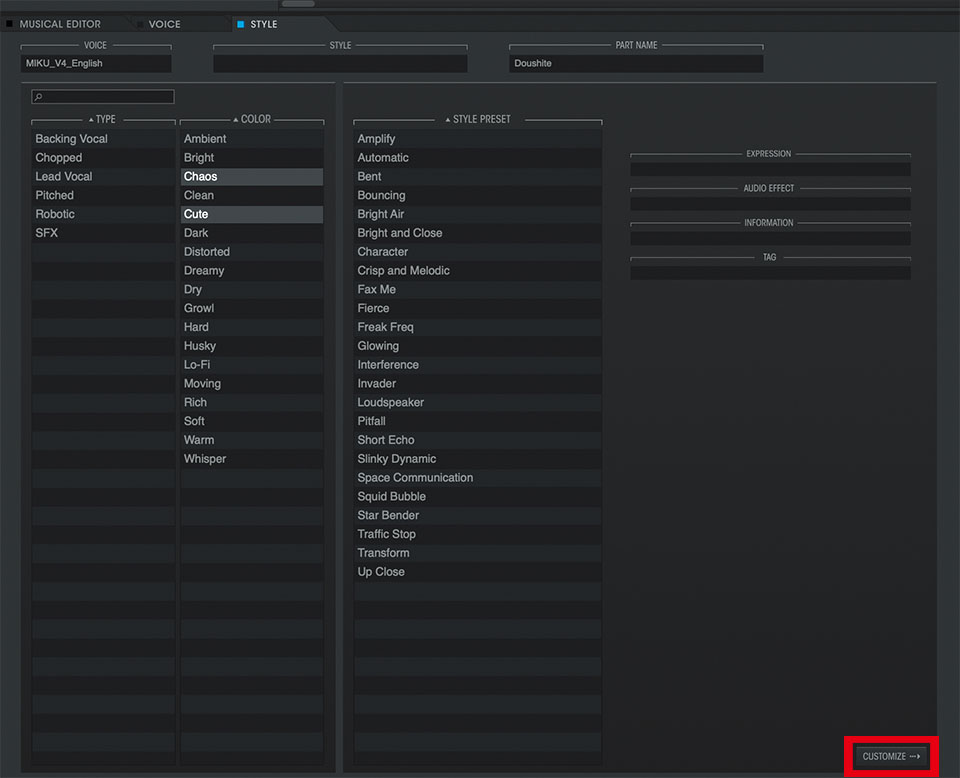960x778 pixels.
Task: Pick the Bright and Close preset
Action: [478, 233]
